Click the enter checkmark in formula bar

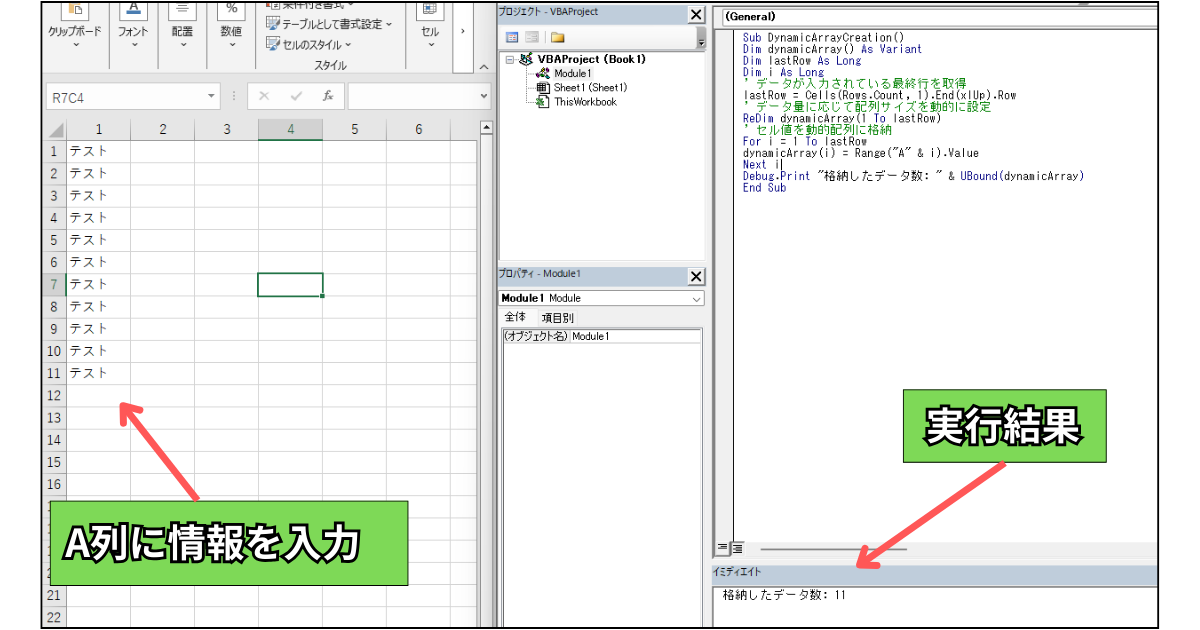tap(296, 97)
